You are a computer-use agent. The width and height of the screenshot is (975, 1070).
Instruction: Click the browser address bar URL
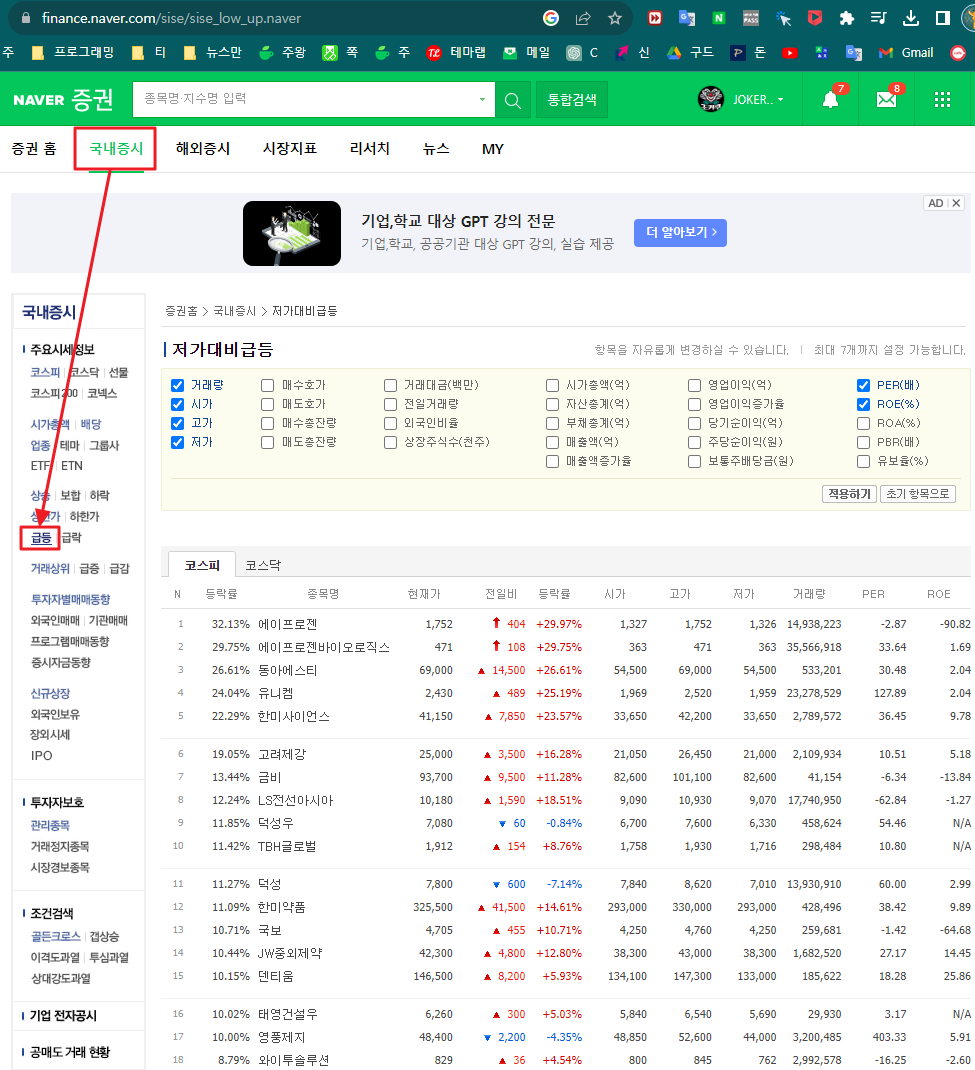point(171,18)
